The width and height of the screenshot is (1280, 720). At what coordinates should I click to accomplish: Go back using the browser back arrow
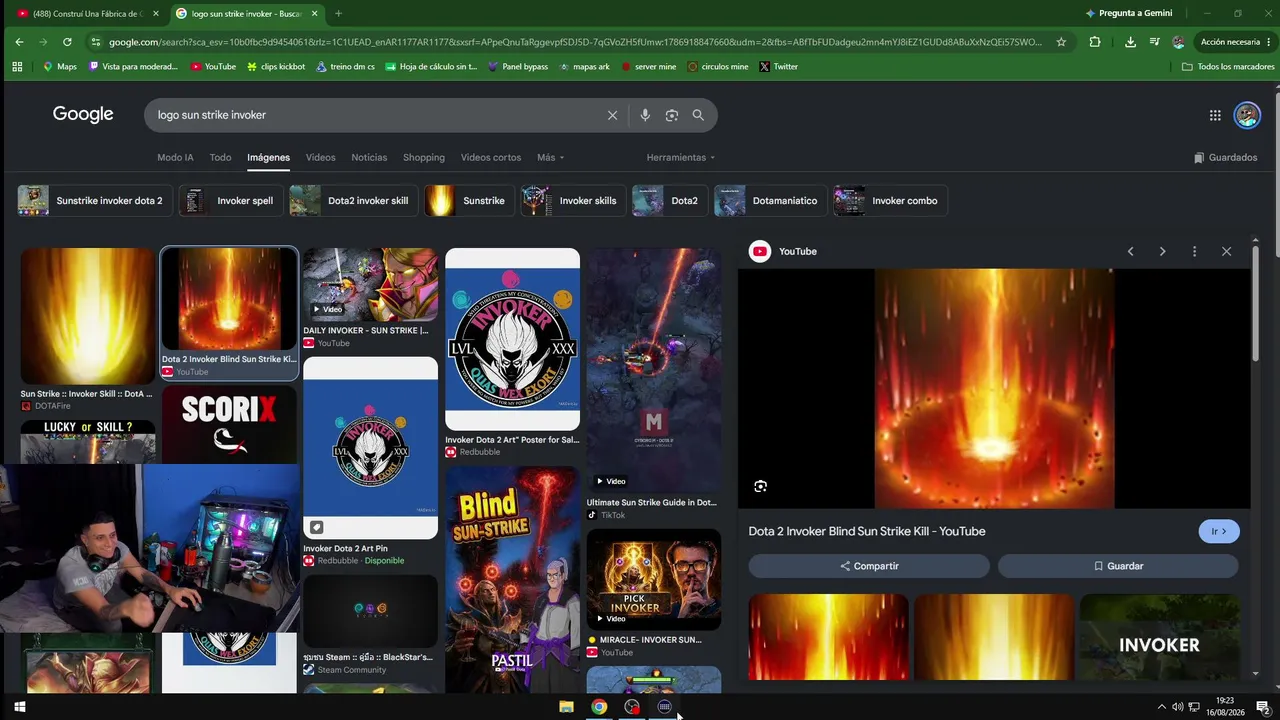[19, 42]
